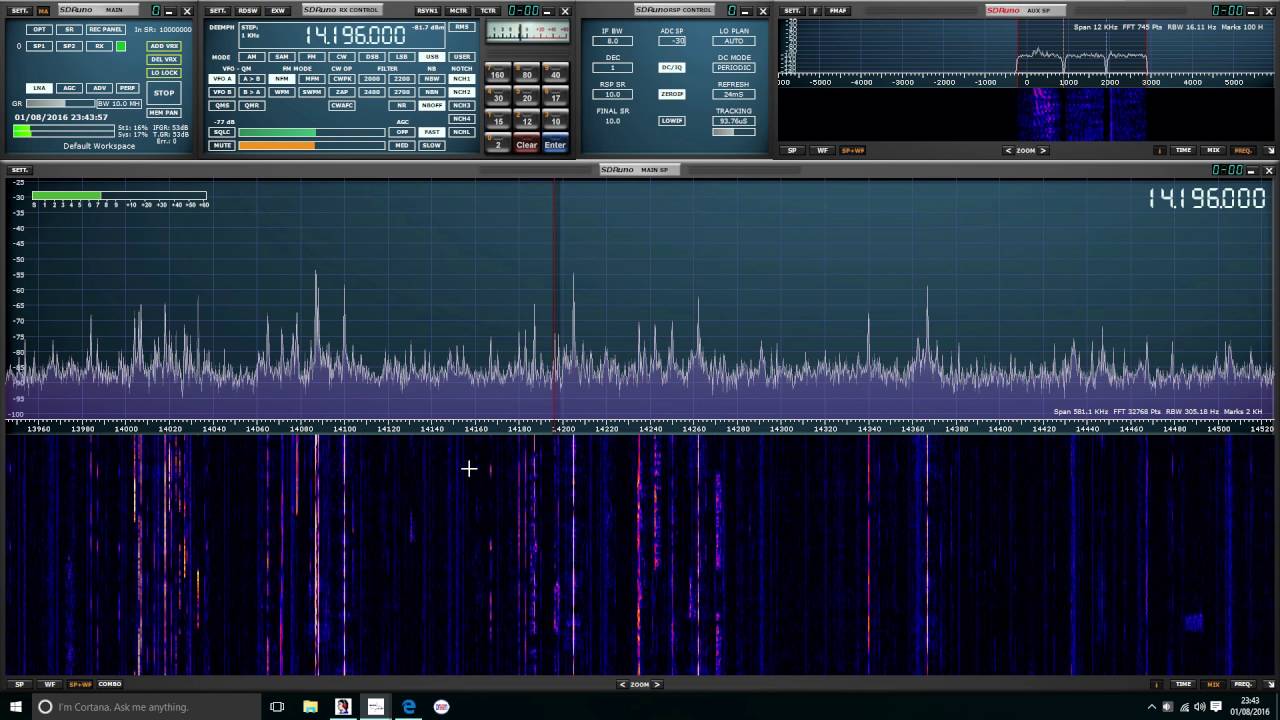This screenshot has height=720, width=1280.
Task: Switch MAIN SP view to COMBO
Action: (x=109, y=684)
